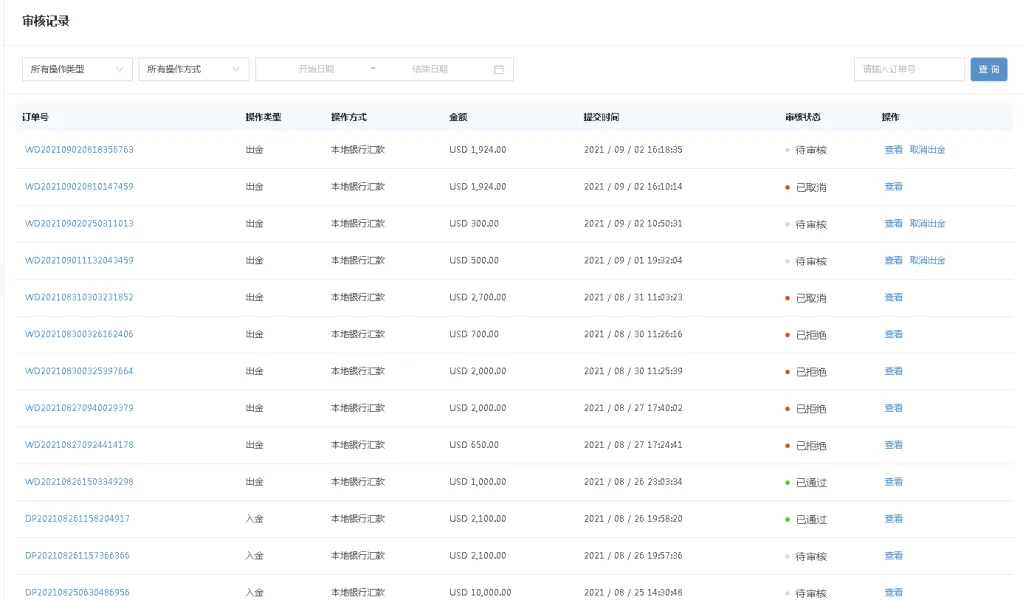Open order DP202108261158204917 link

coord(77,519)
